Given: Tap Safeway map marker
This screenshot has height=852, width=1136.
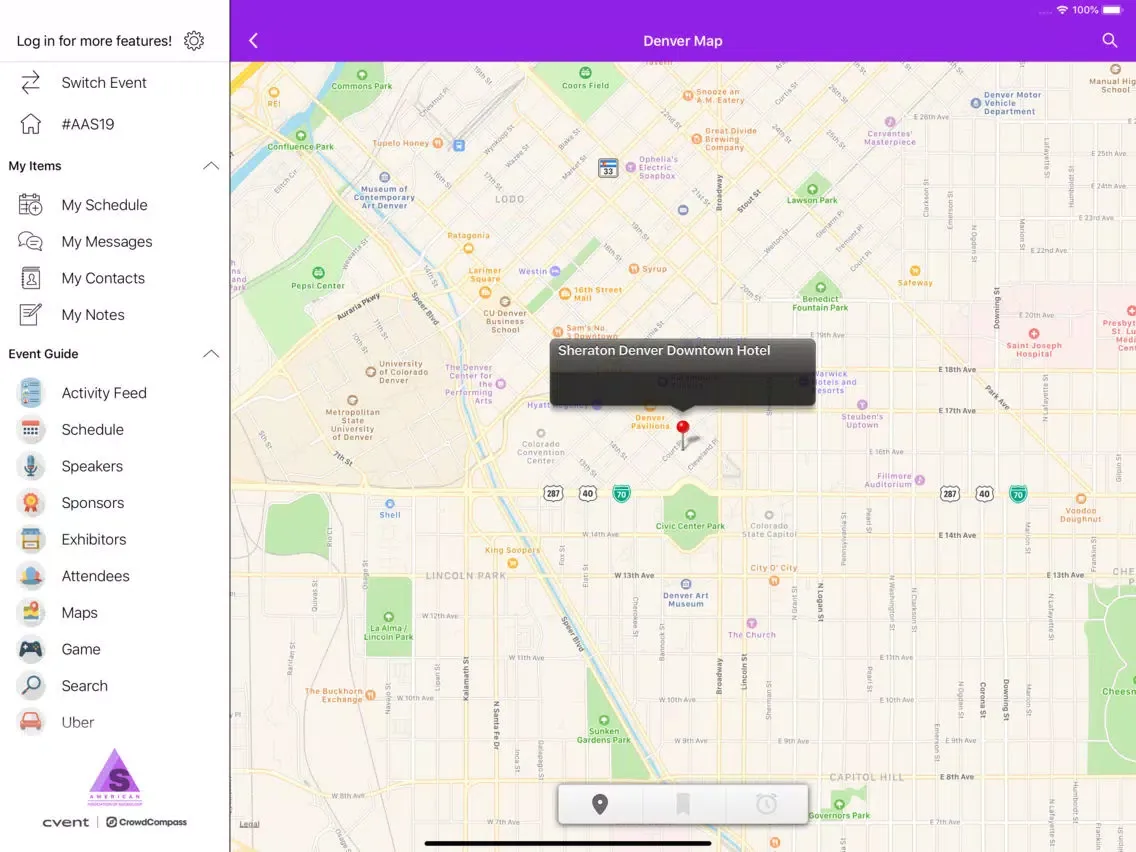Looking at the screenshot, I should (915, 271).
